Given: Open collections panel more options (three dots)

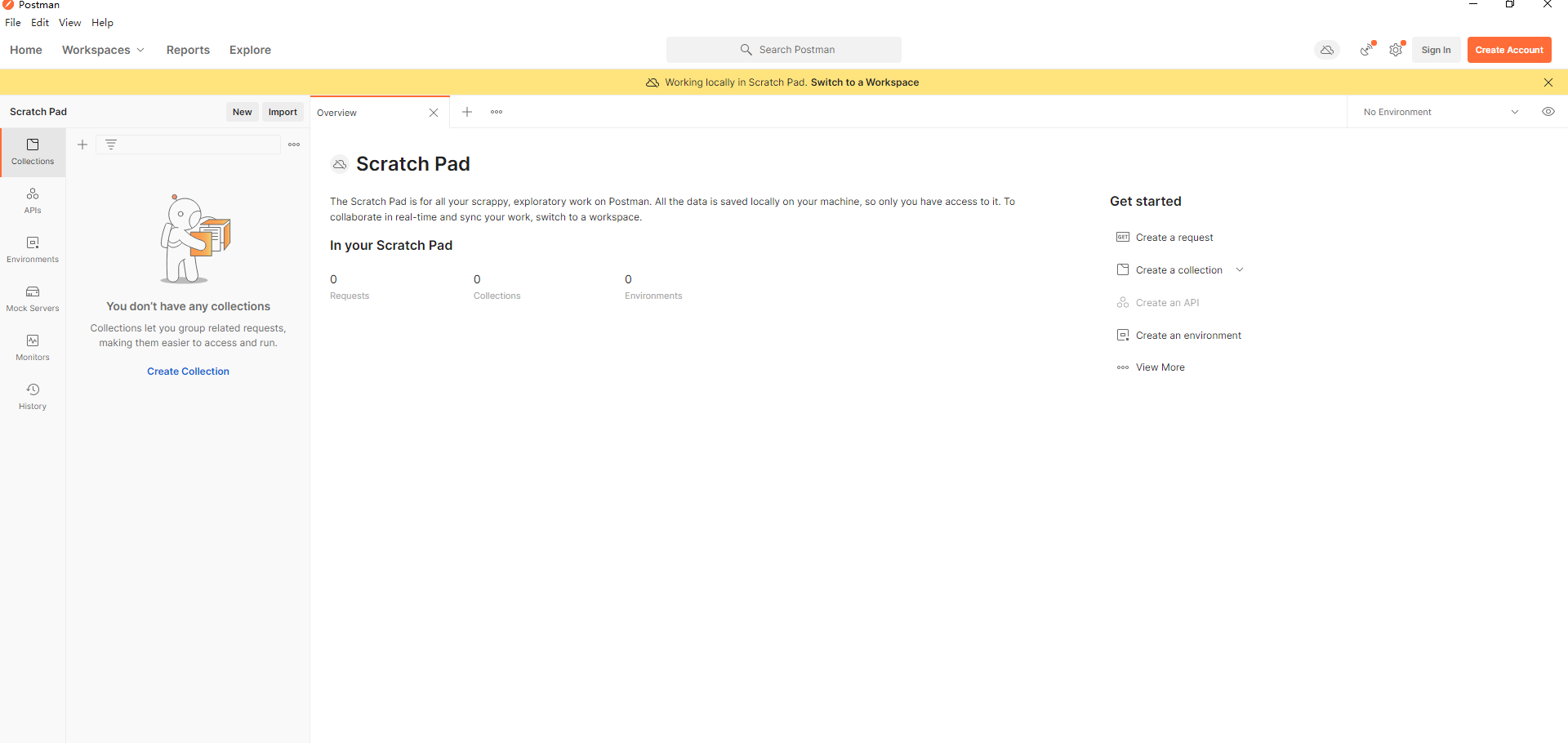Looking at the screenshot, I should pyautogui.click(x=294, y=145).
